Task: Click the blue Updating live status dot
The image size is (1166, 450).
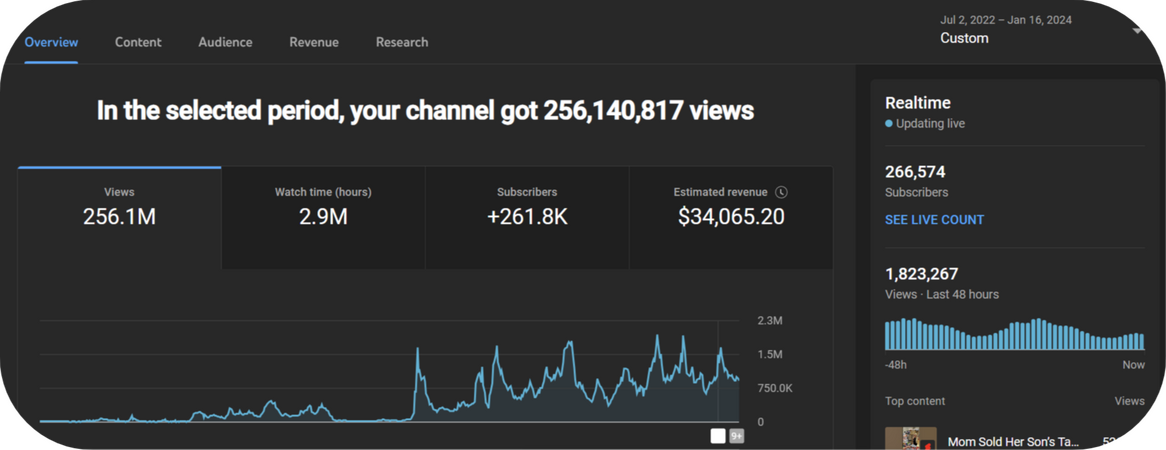Action: 889,124
